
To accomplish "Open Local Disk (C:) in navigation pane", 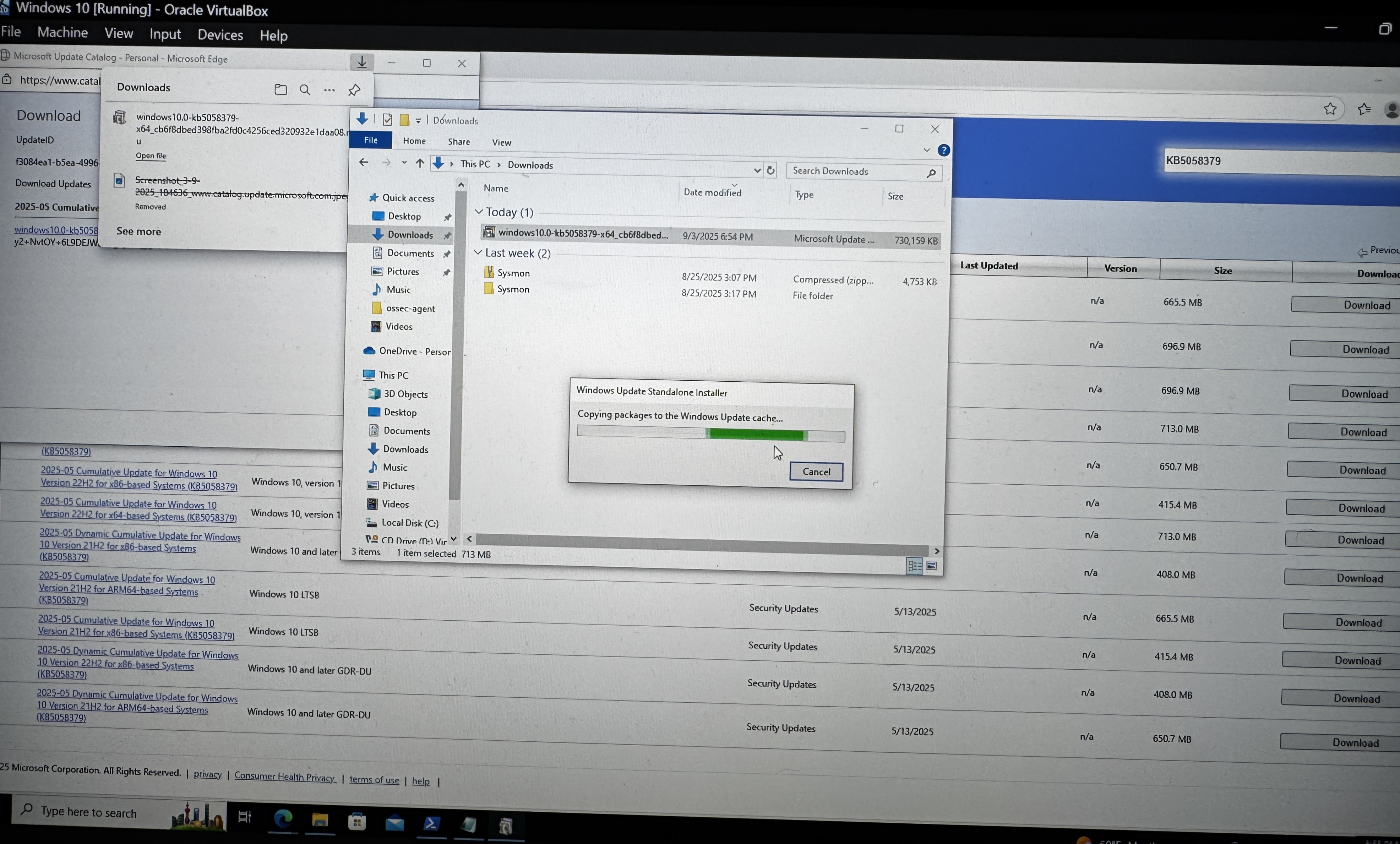I will click(410, 522).
